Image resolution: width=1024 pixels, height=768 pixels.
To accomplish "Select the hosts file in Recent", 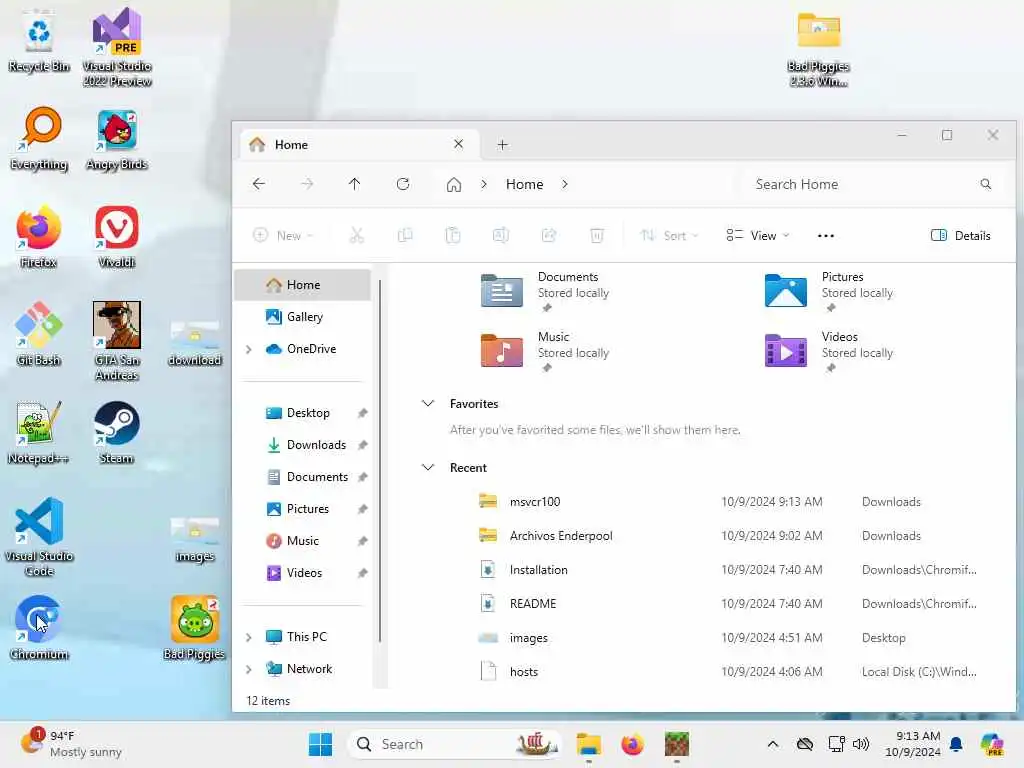I will [x=728, y=671].
